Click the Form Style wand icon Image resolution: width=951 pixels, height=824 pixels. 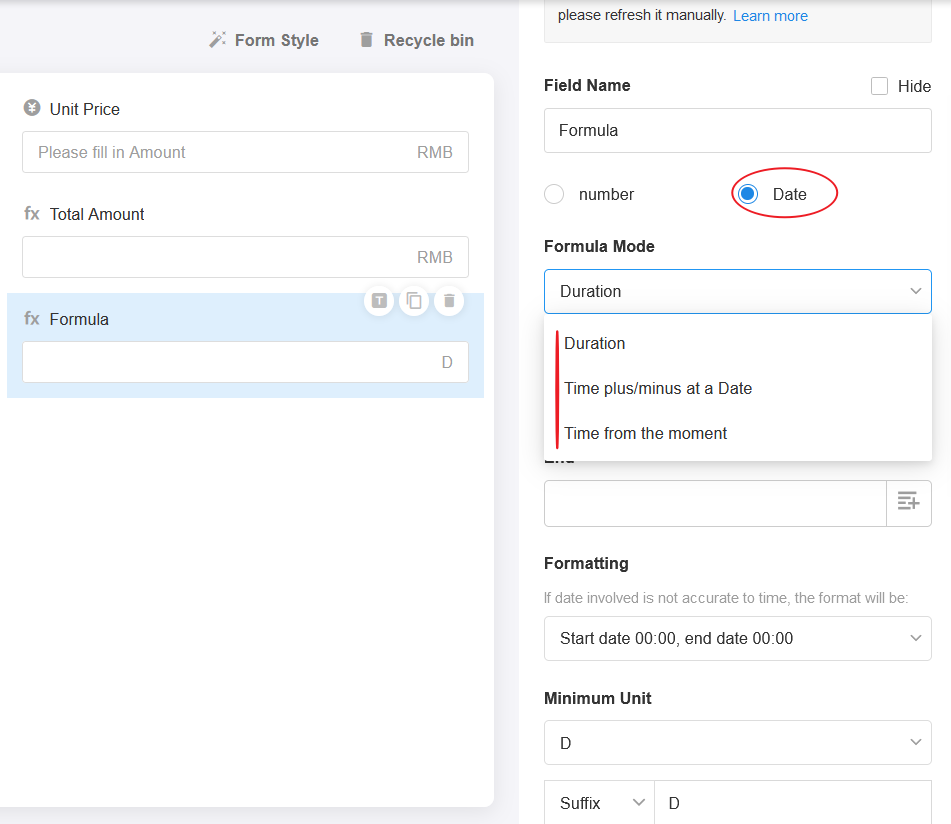[x=217, y=40]
